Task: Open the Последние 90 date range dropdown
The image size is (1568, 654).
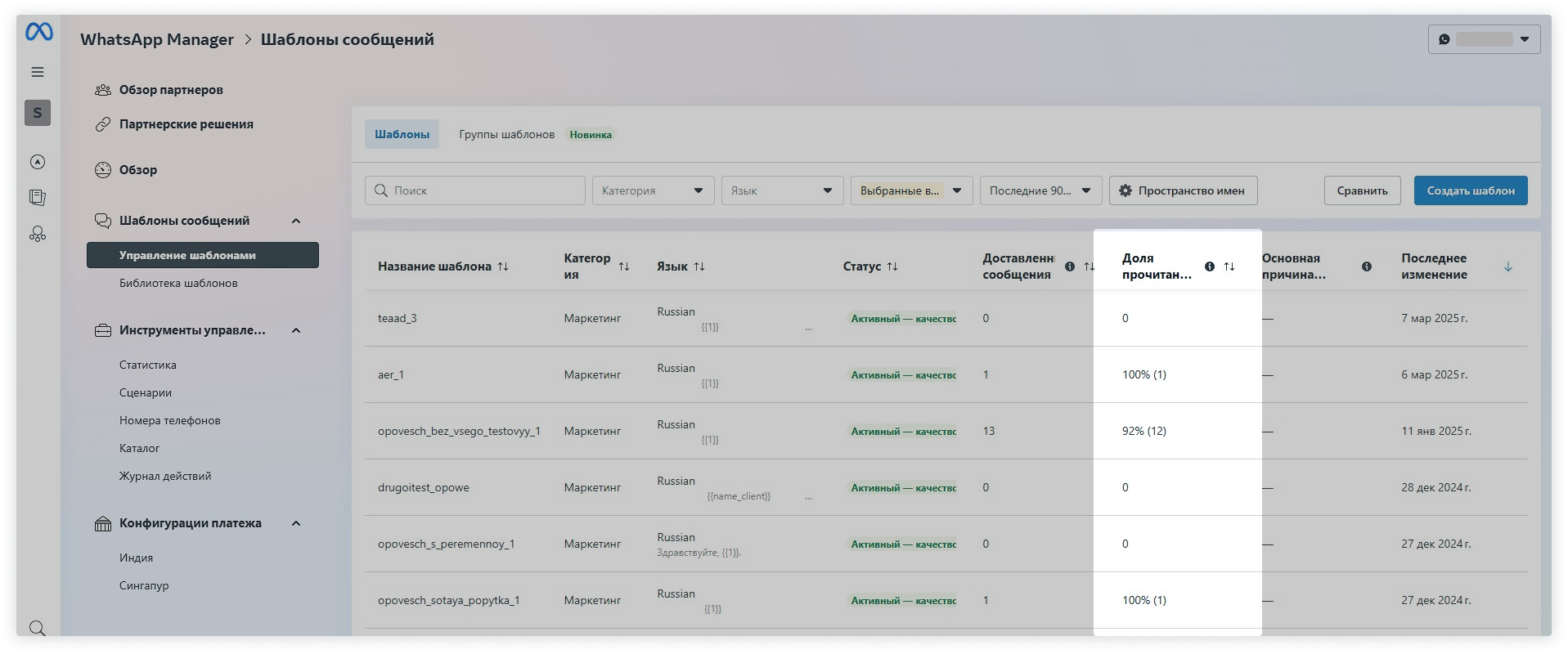Action: tap(1040, 190)
